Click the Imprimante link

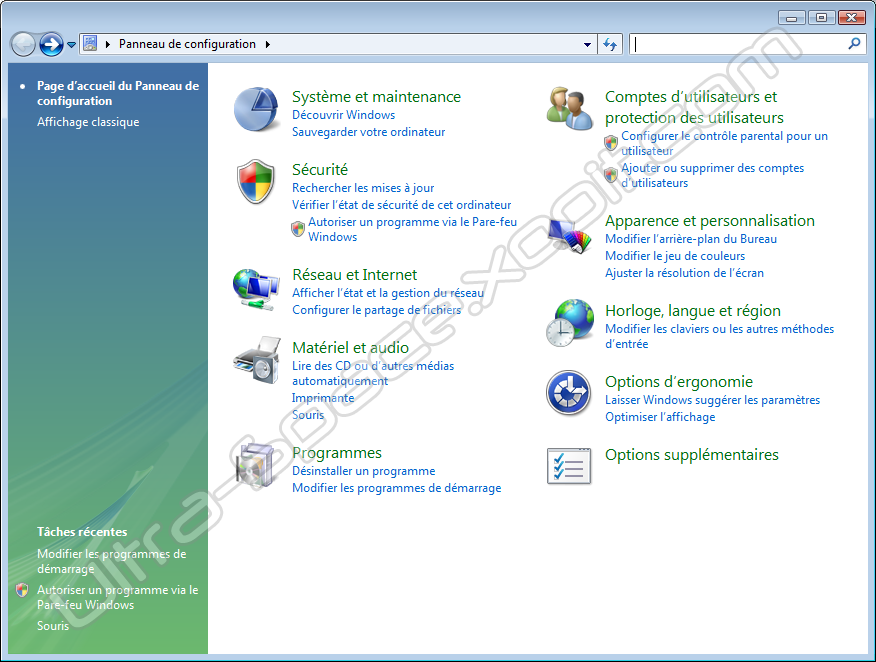coord(323,398)
